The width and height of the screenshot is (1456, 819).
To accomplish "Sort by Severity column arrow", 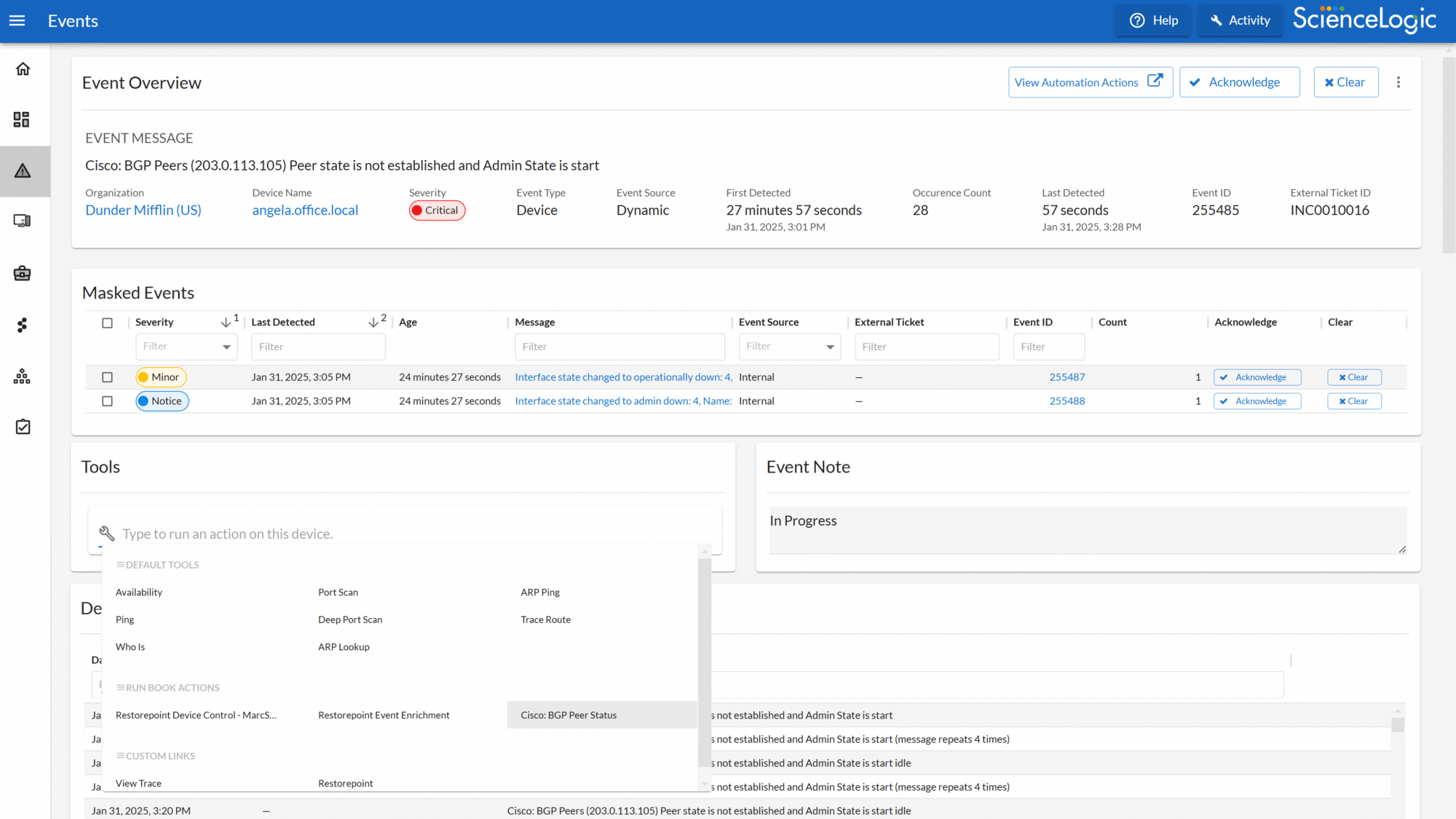I will [226, 322].
